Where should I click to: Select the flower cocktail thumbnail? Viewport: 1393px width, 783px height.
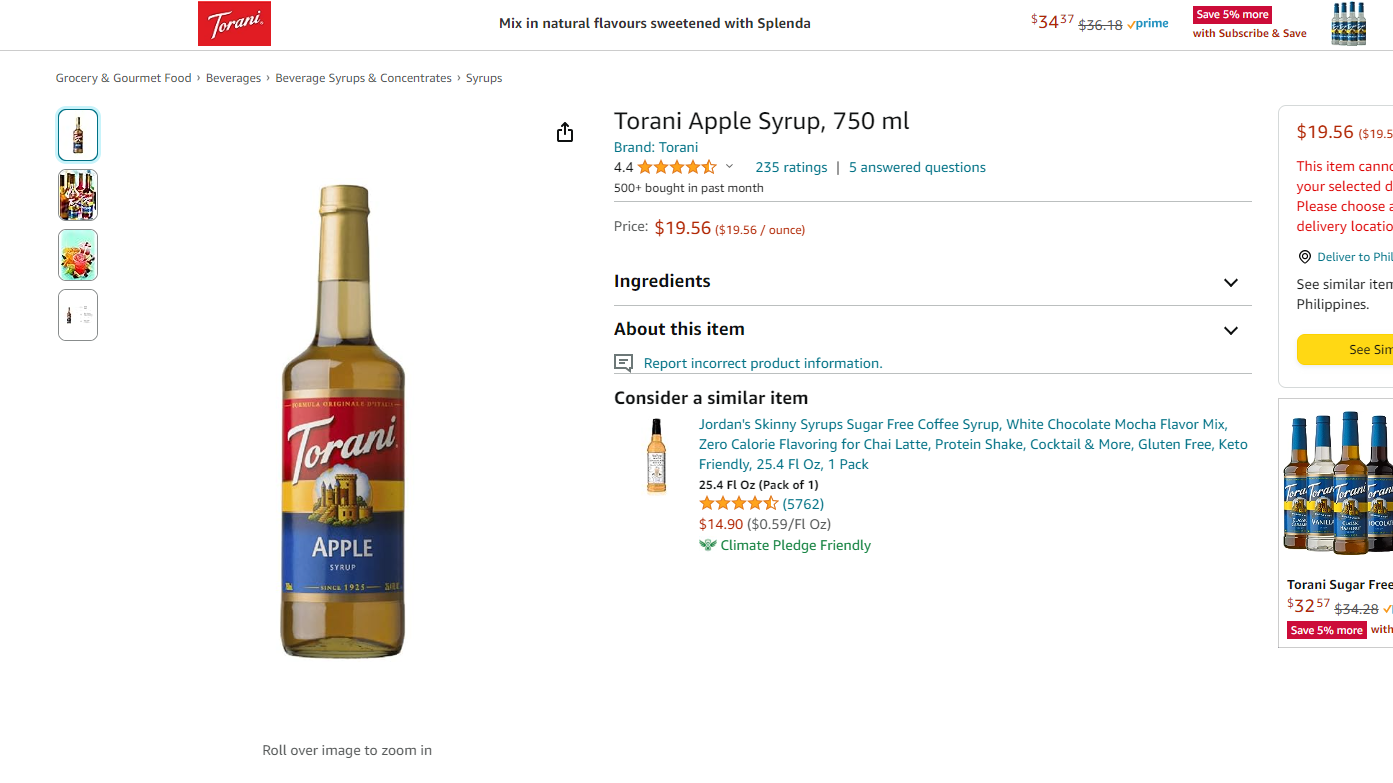(78, 255)
